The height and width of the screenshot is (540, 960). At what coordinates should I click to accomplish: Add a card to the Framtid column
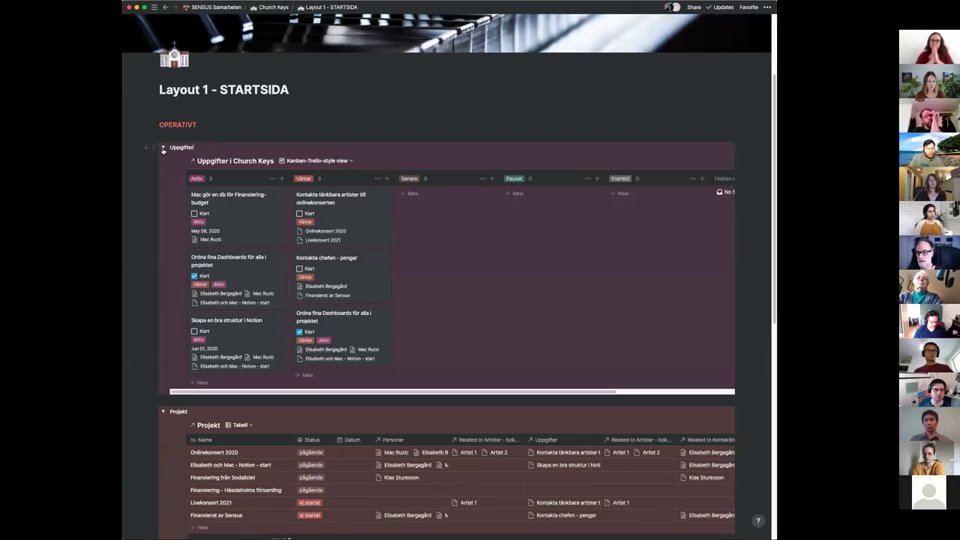coord(703,179)
